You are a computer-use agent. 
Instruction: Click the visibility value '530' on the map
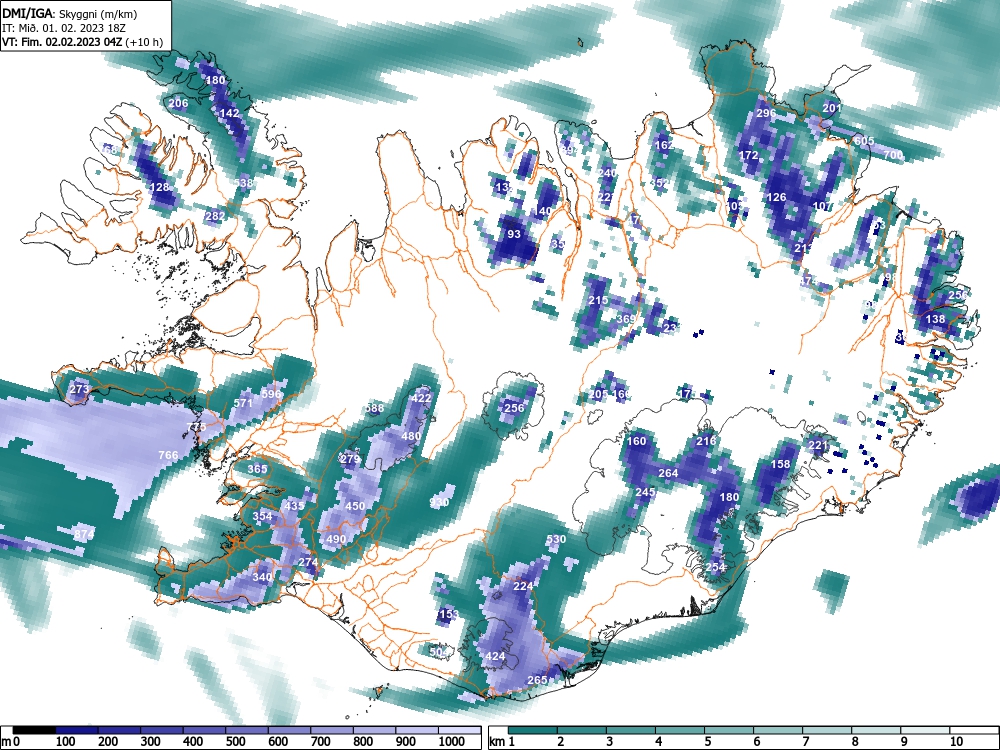pyautogui.click(x=556, y=540)
